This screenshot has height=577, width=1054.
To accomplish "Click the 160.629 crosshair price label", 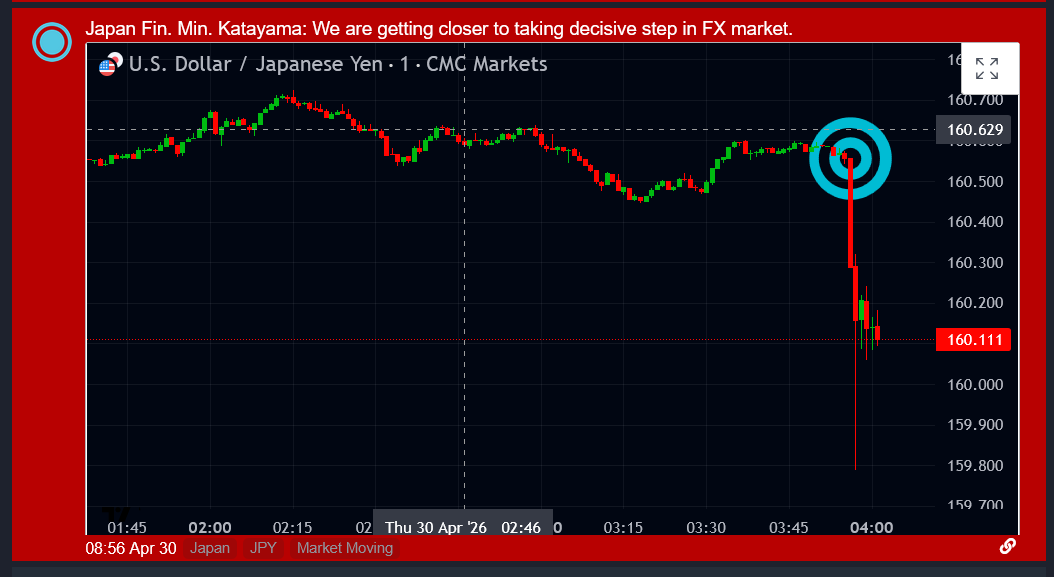I will click(973, 130).
